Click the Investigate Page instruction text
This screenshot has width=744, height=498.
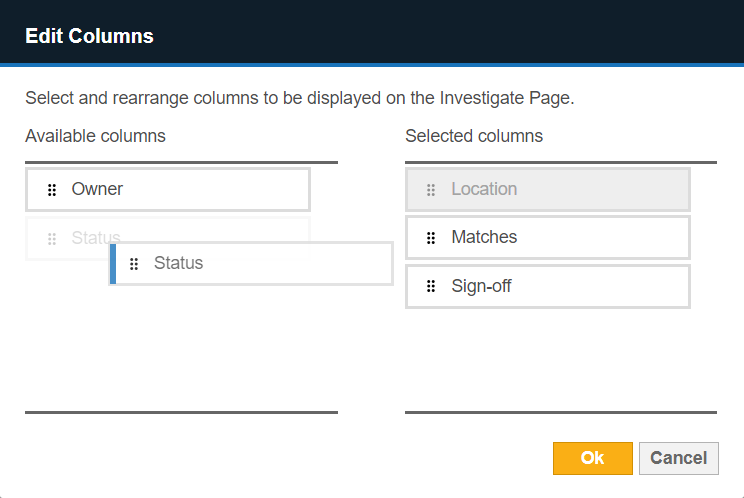[x=300, y=98]
